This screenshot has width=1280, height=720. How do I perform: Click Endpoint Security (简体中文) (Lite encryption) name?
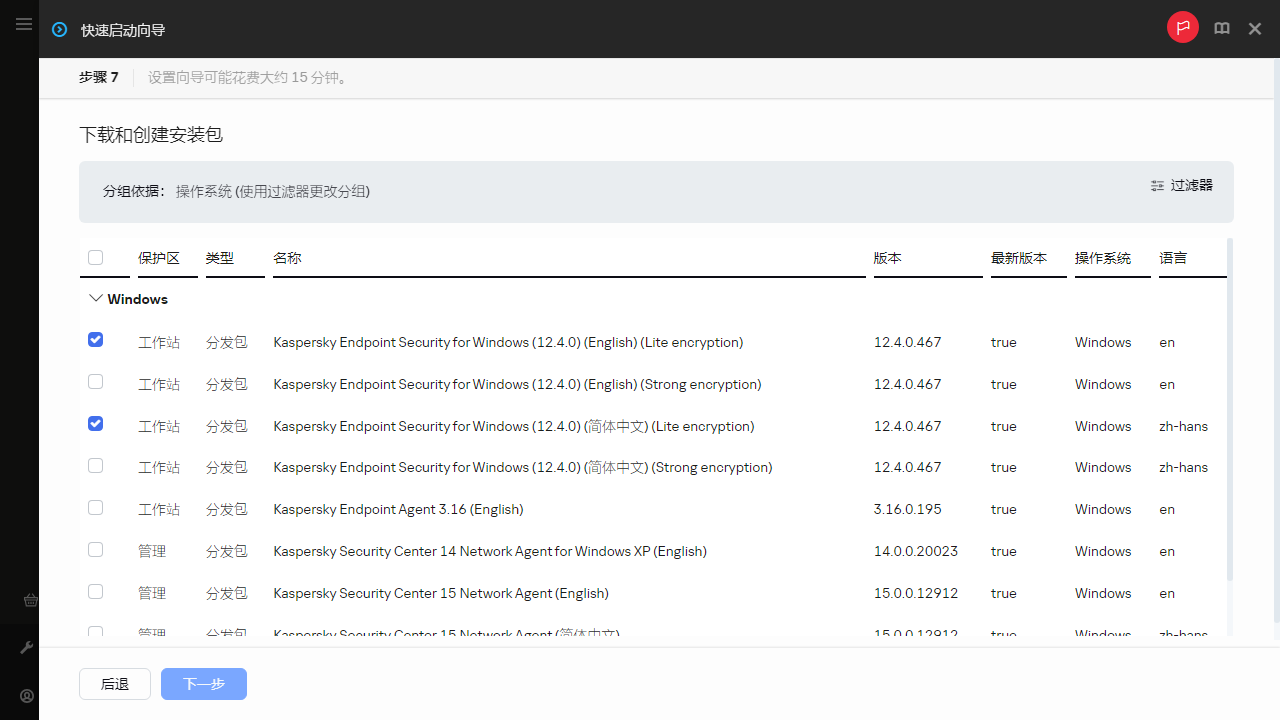[x=514, y=426]
